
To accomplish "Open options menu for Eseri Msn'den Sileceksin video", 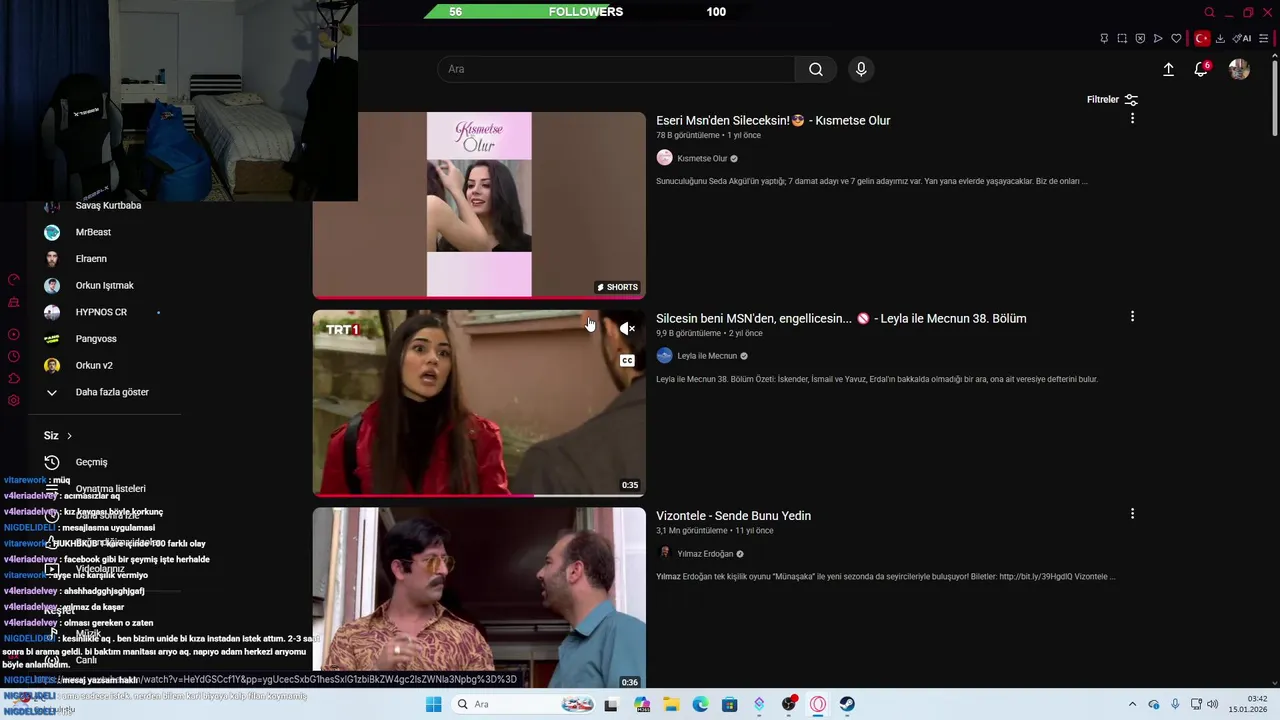I will tap(1132, 118).
